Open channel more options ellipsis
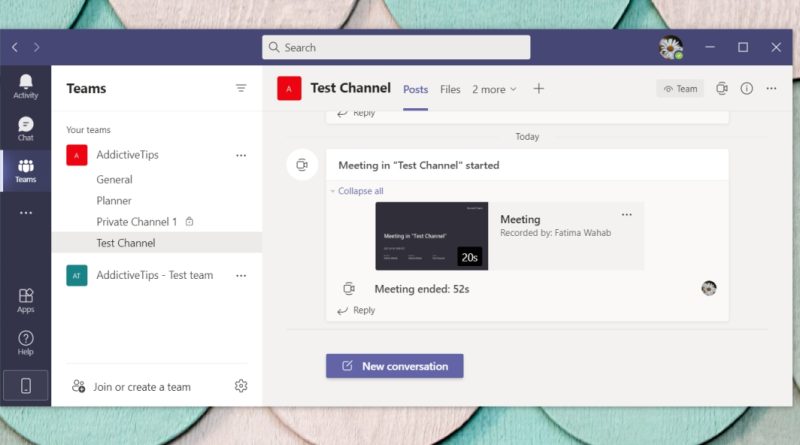Screen dimensions: 800x445 771,89
